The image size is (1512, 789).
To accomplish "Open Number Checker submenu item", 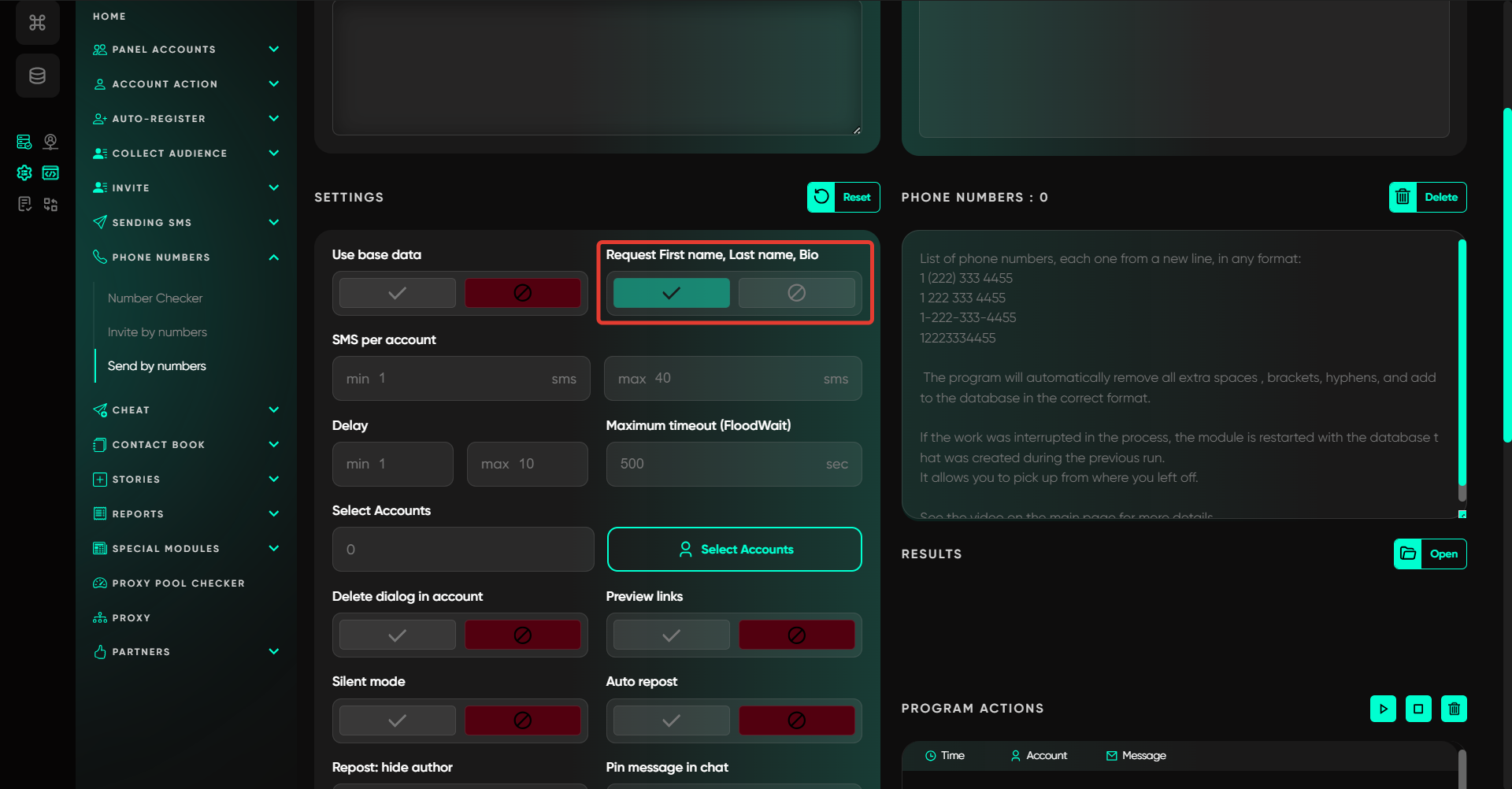I will 155,298.
